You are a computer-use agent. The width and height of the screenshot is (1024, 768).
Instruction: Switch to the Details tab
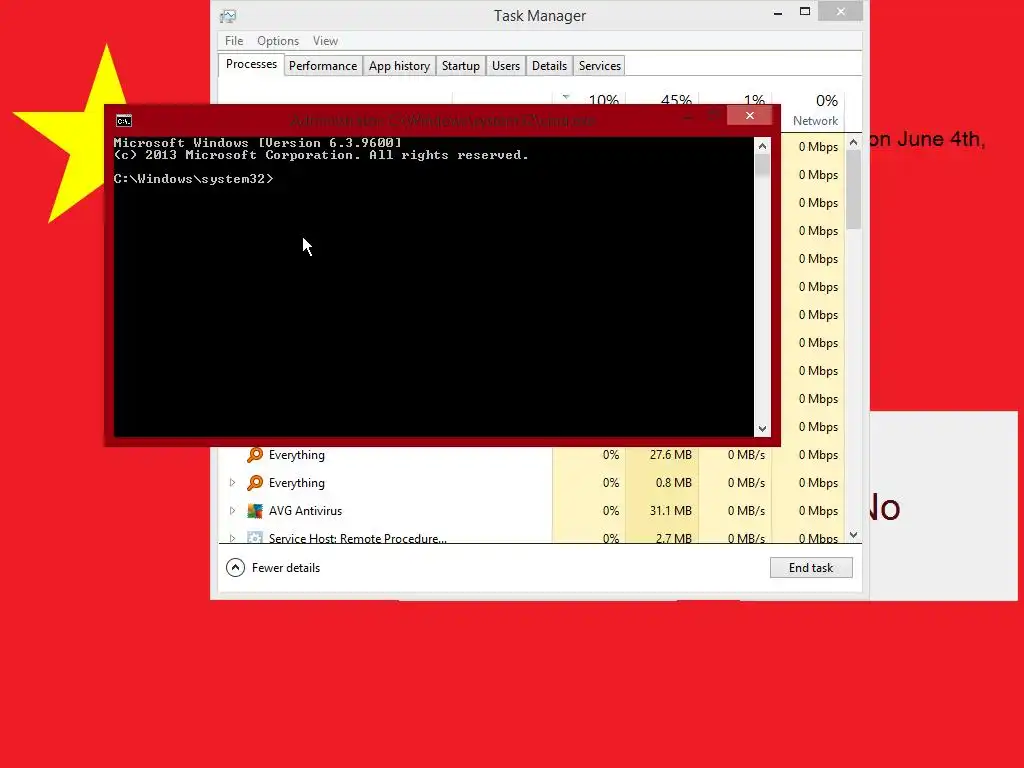pos(549,65)
